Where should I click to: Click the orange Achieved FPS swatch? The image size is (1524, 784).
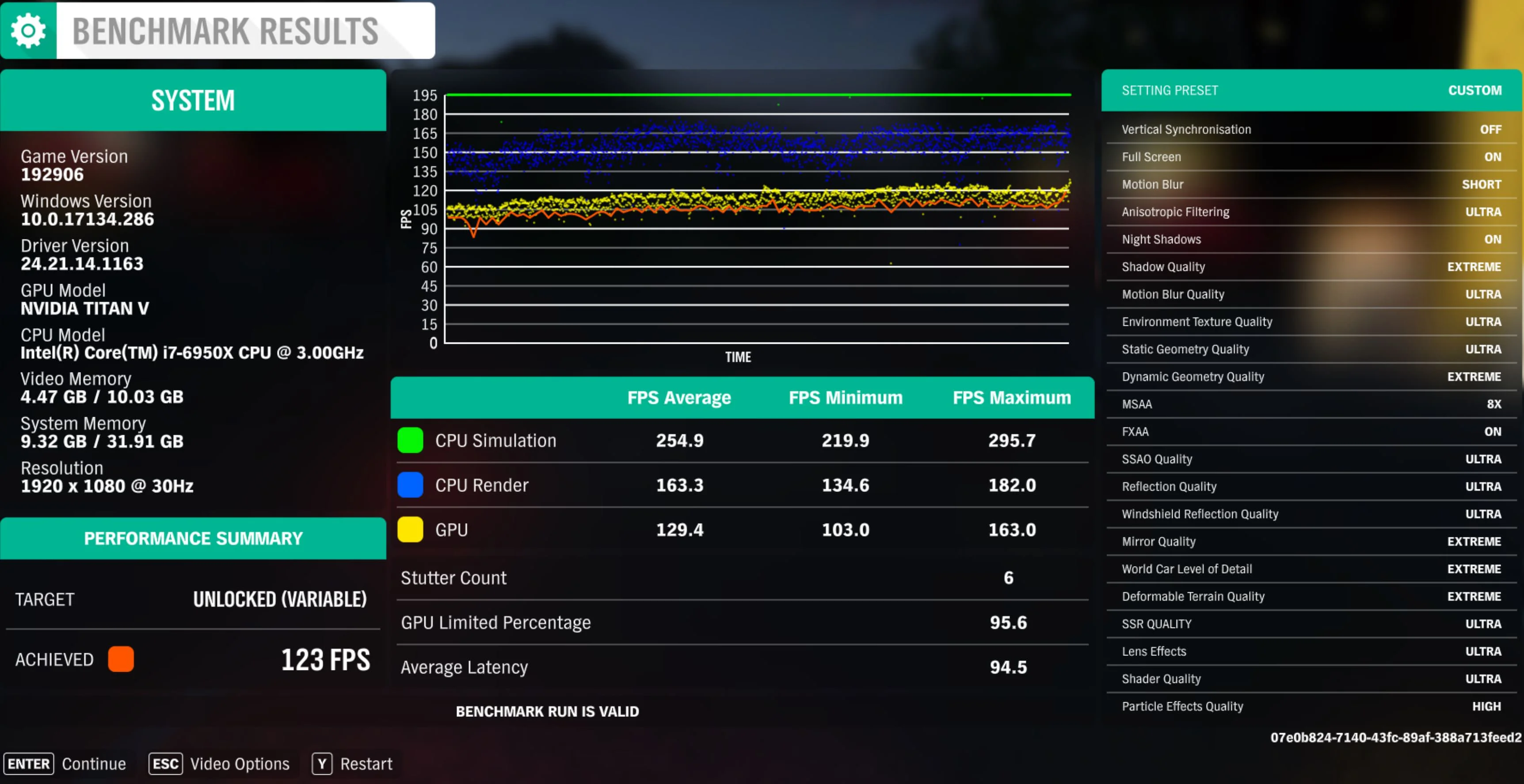pyautogui.click(x=121, y=659)
